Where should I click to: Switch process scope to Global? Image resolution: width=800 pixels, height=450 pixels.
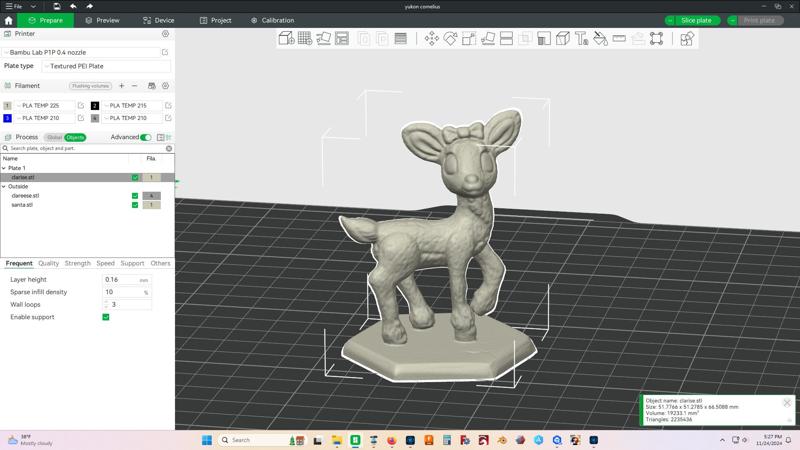point(54,137)
